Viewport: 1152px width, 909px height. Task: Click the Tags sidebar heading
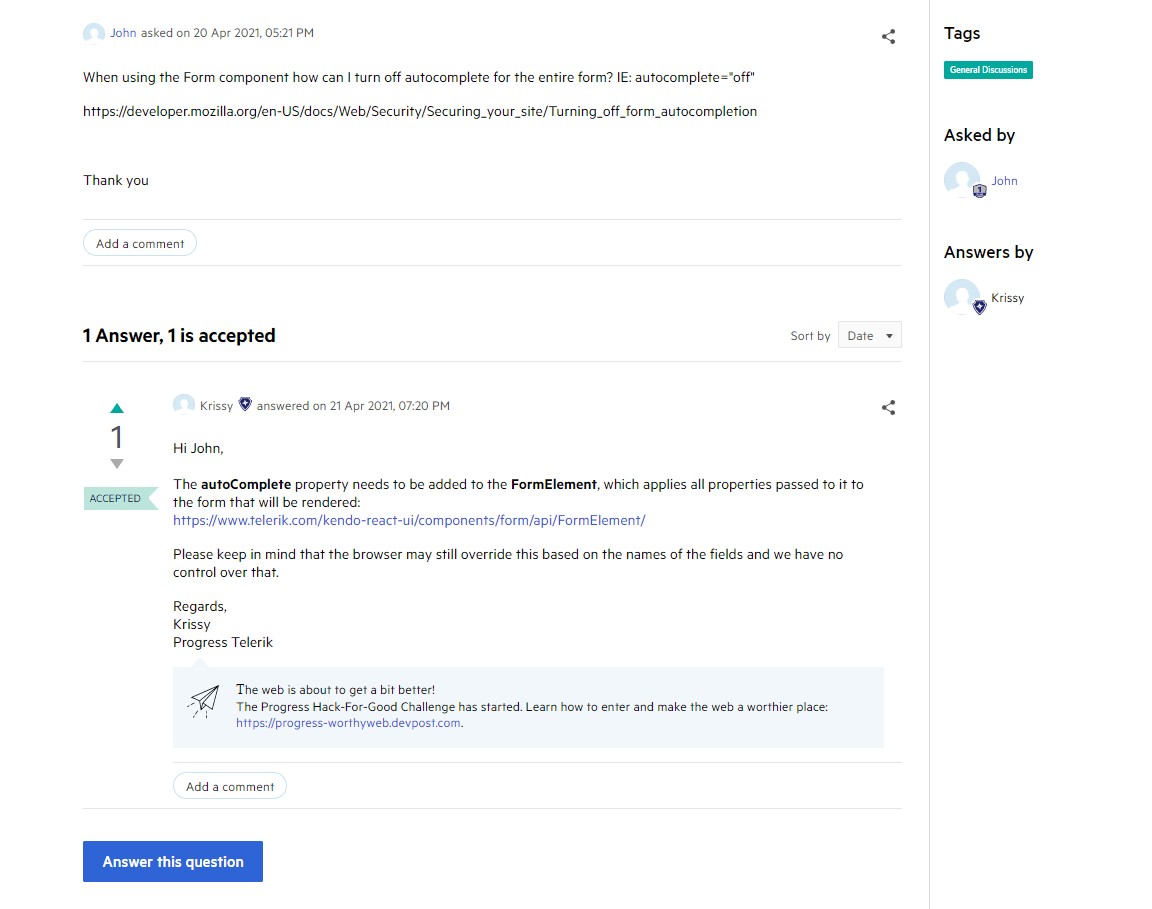[x=962, y=33]
